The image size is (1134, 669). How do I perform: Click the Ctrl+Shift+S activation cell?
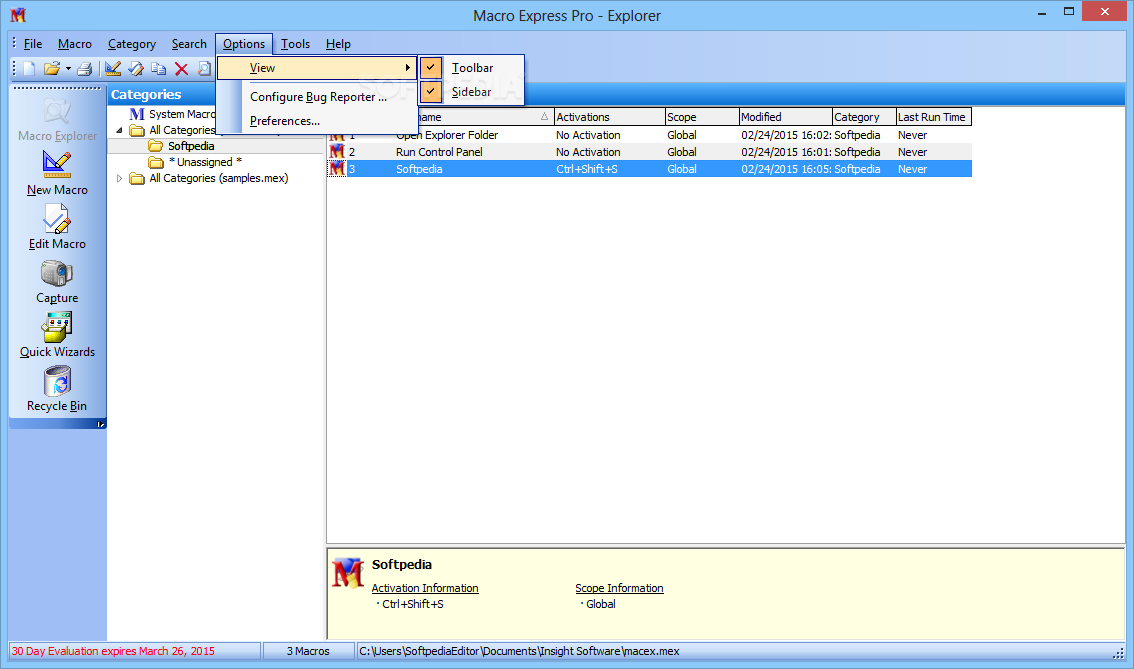coord(587,169)
